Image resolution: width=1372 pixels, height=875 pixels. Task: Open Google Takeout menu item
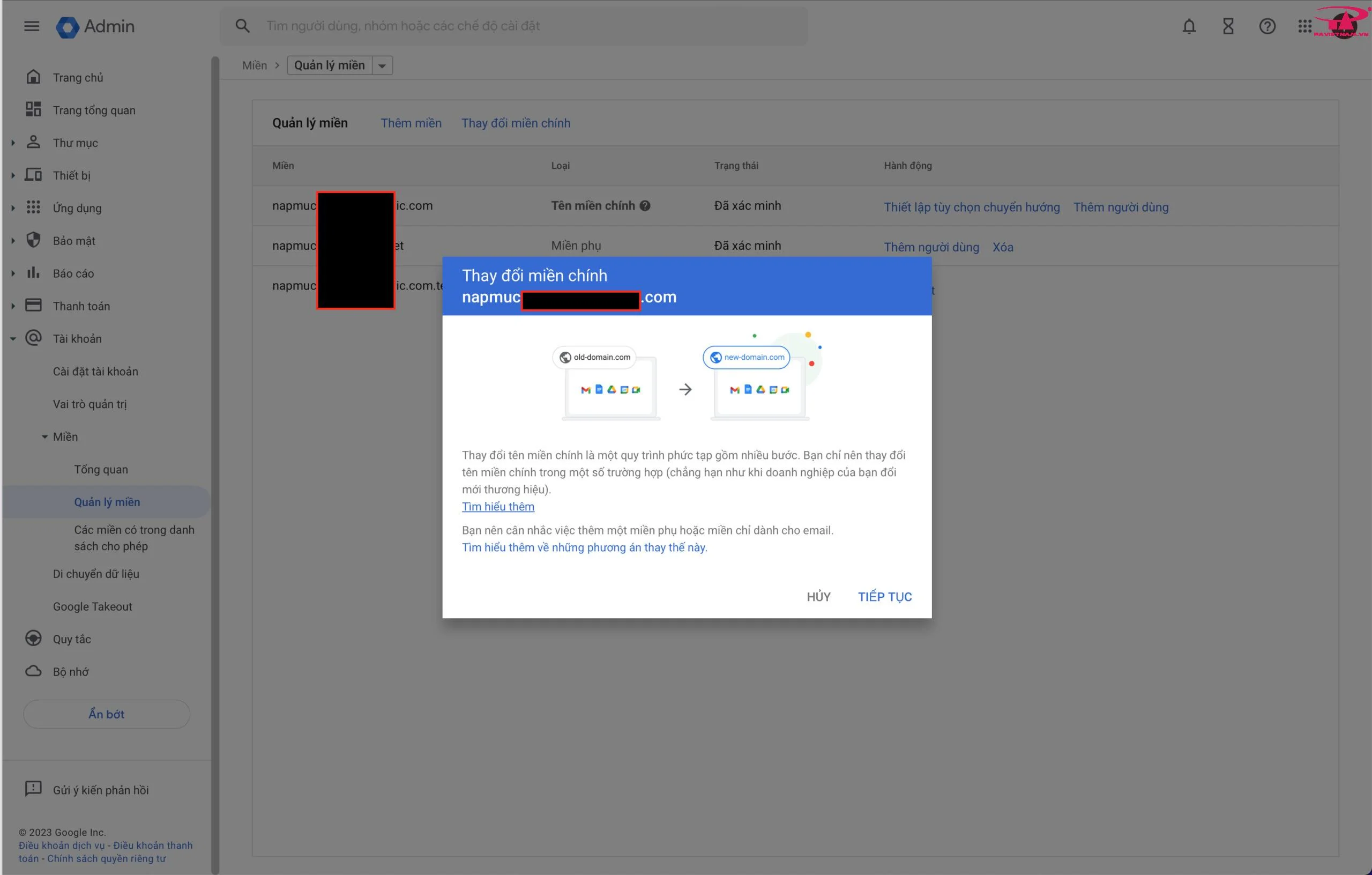pos(92,606)
